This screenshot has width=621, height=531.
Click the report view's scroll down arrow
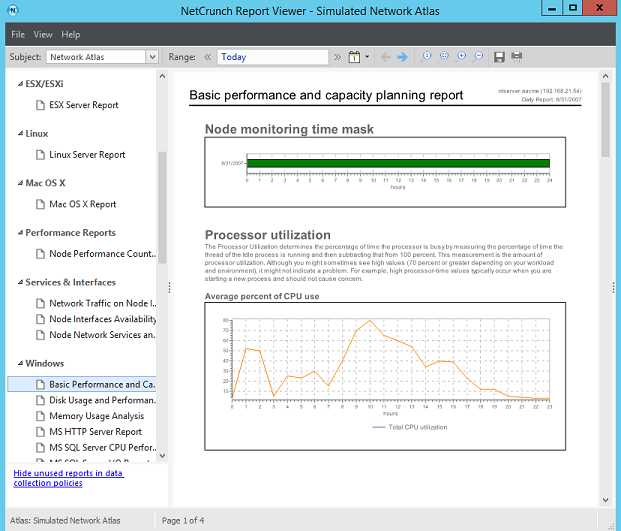click(605, 500)
